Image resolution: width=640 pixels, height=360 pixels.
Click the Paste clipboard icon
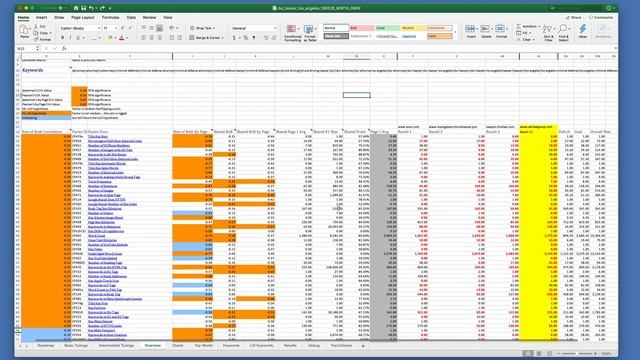point(24,30)
